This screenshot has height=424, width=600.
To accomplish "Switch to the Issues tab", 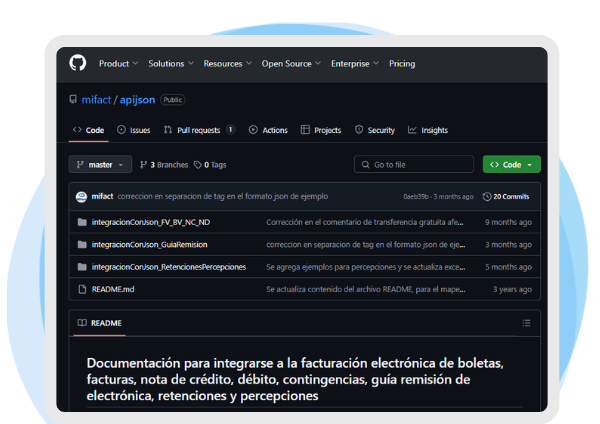I will click(134, 130).
